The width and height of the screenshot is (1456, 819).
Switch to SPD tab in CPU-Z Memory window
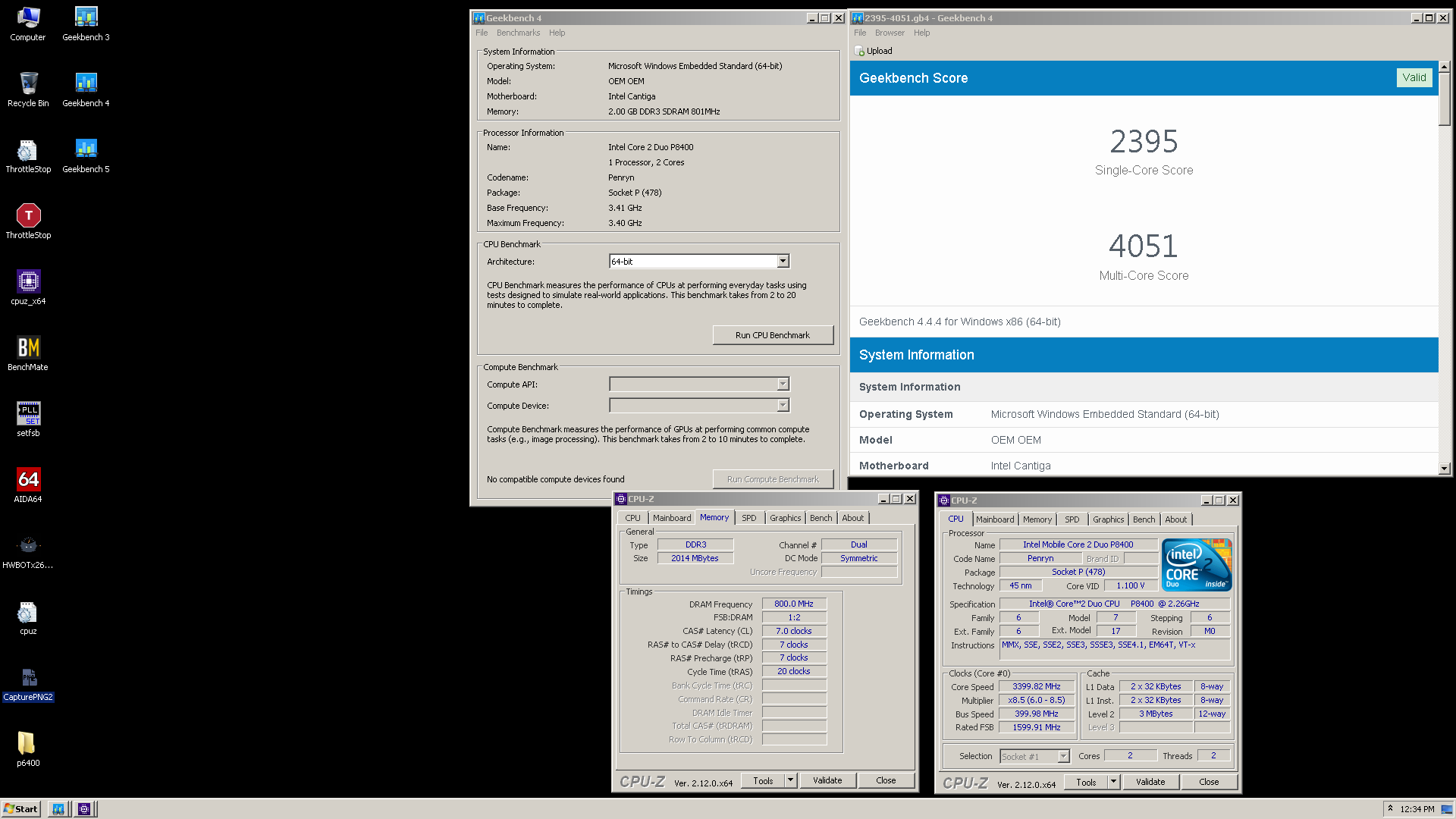tap(748, 518)
